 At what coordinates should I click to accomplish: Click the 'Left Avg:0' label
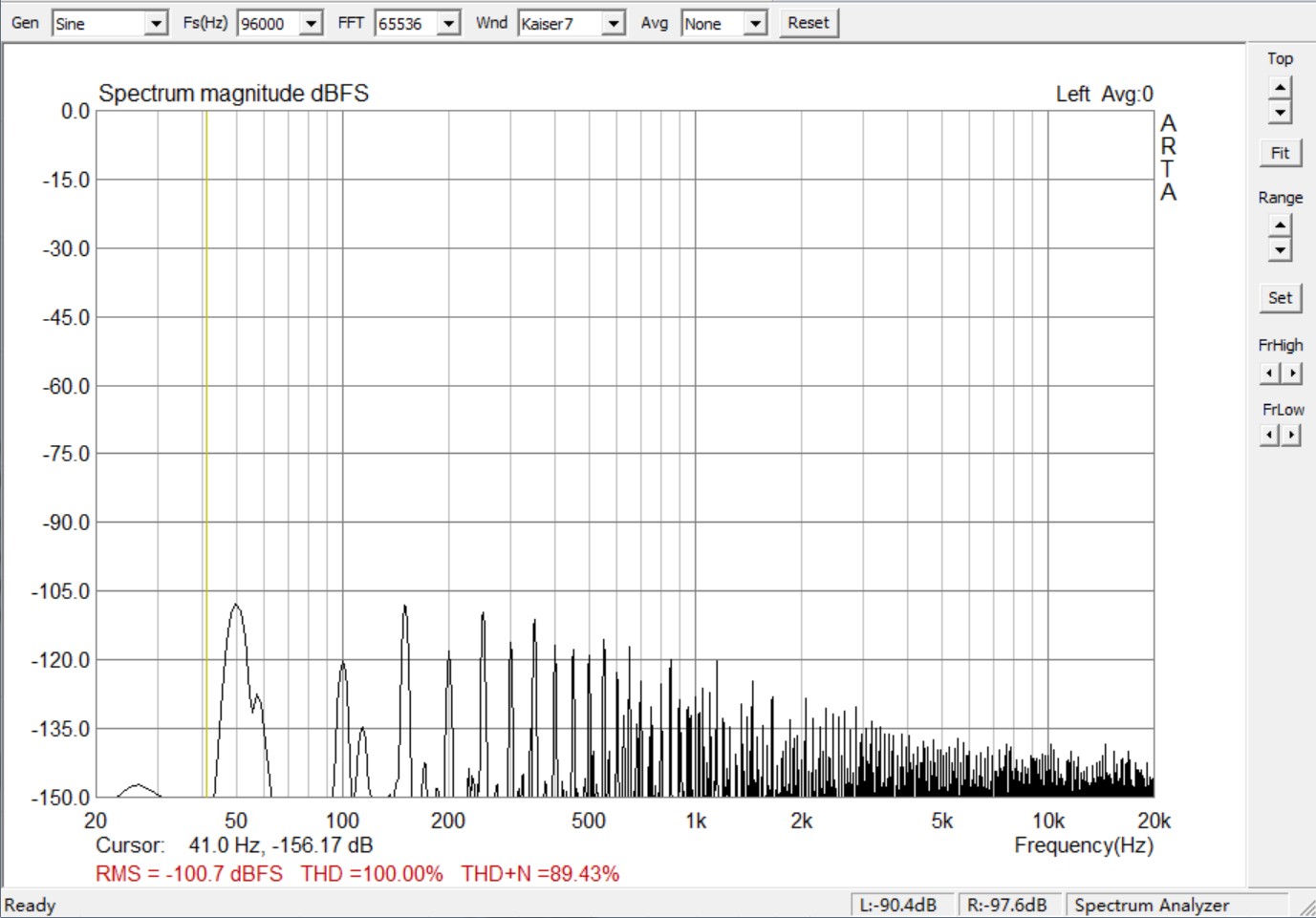pos(1105,95)
